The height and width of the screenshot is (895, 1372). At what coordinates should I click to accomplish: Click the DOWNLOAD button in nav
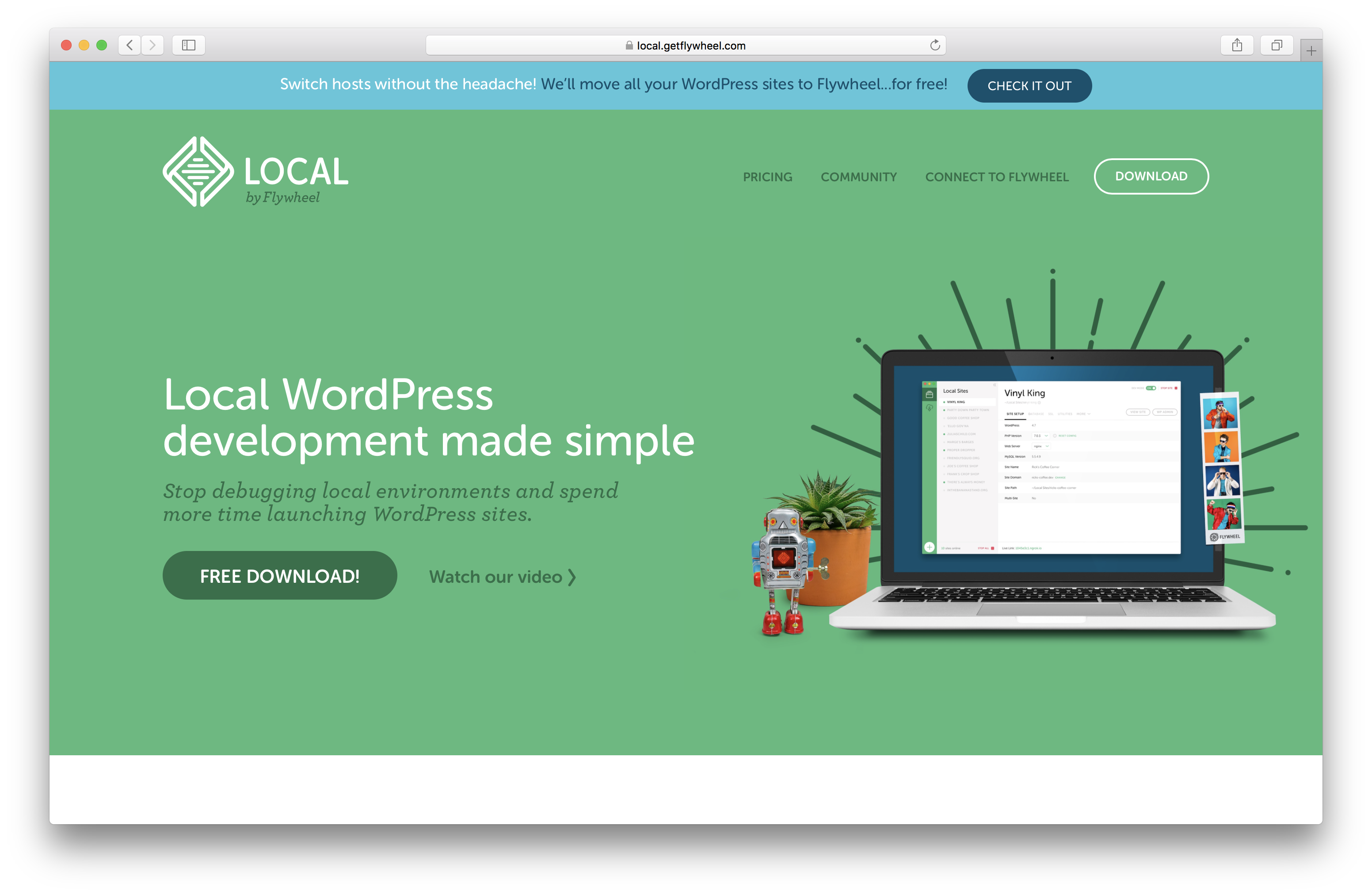(x=1151, y=175)
